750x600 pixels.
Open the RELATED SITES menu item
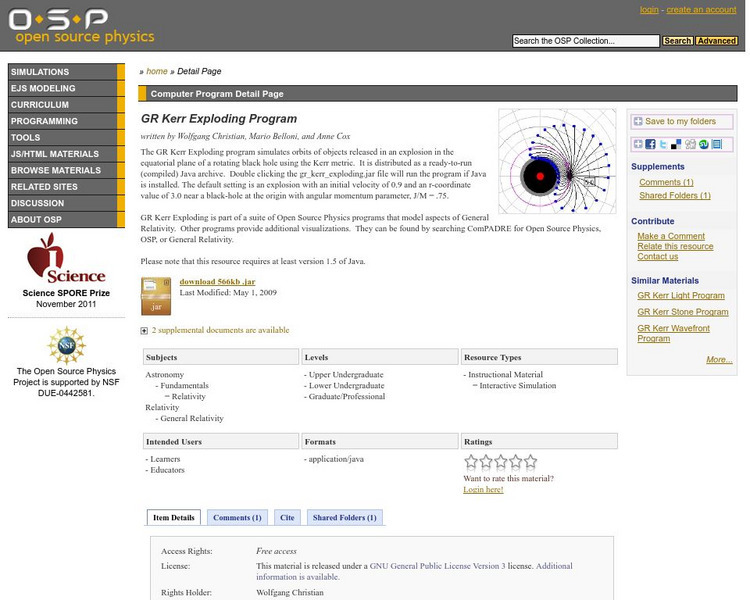coord(66,187)
